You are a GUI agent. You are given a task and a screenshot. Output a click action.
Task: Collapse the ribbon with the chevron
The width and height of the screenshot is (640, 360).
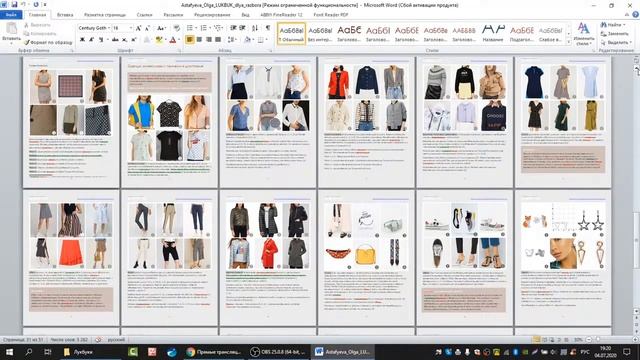tap(627, 14)
